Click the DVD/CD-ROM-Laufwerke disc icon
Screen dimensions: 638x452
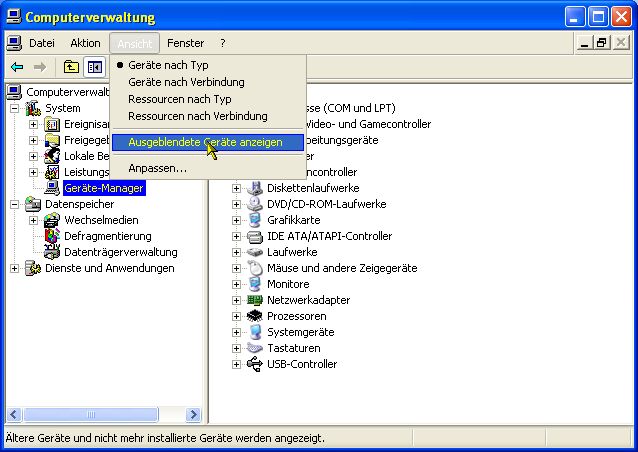[255, 204]
